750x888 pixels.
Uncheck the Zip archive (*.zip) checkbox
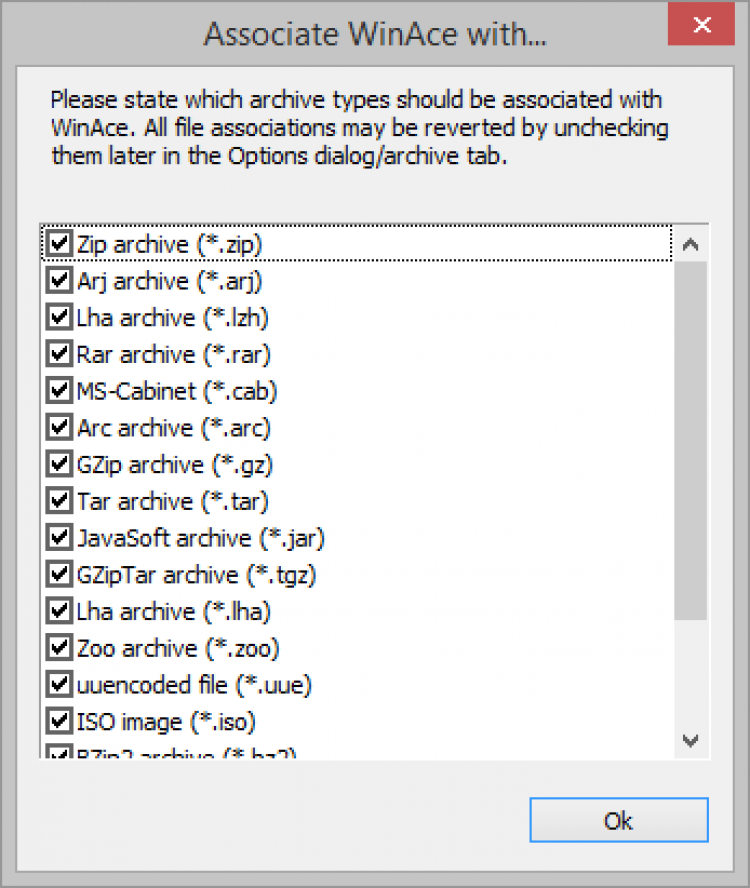click(x=59, y=244)
